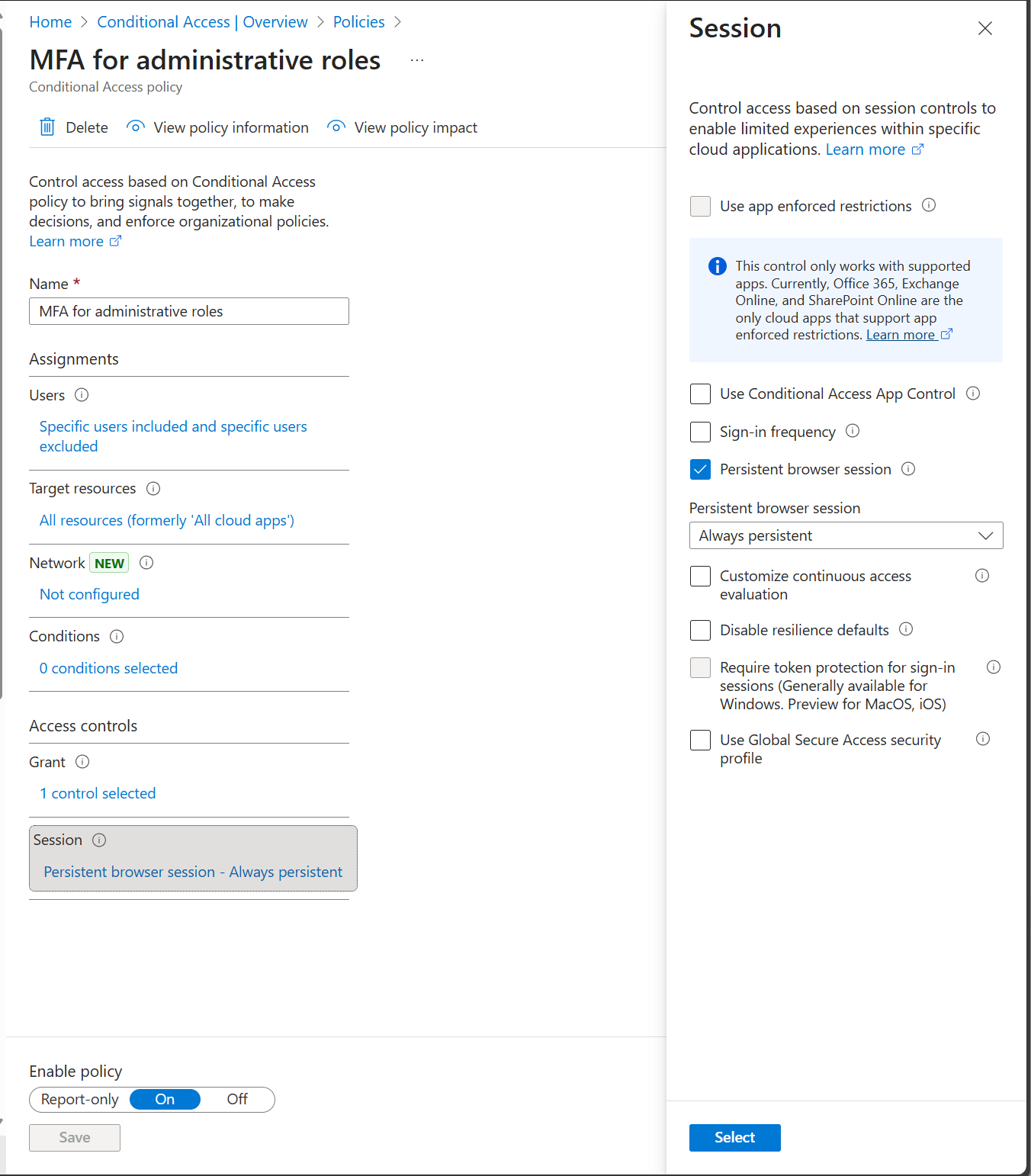Enable the Sign-in frequency checkbox

pos(700,432)
